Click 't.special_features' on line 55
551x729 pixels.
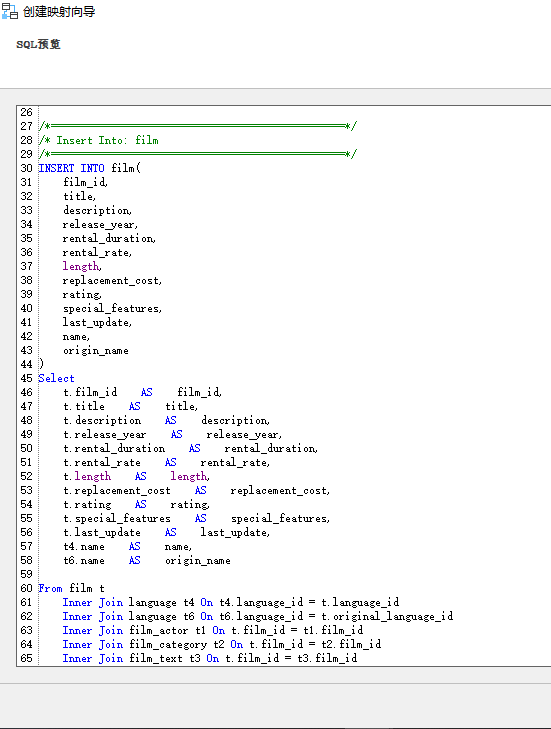pyautogui.click(x=117, y=518)
